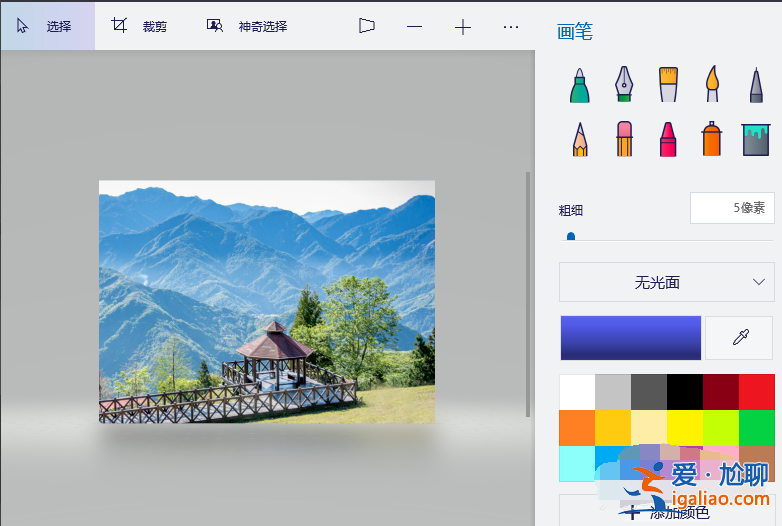Open the three-dot more options menu

click(511, 26)
